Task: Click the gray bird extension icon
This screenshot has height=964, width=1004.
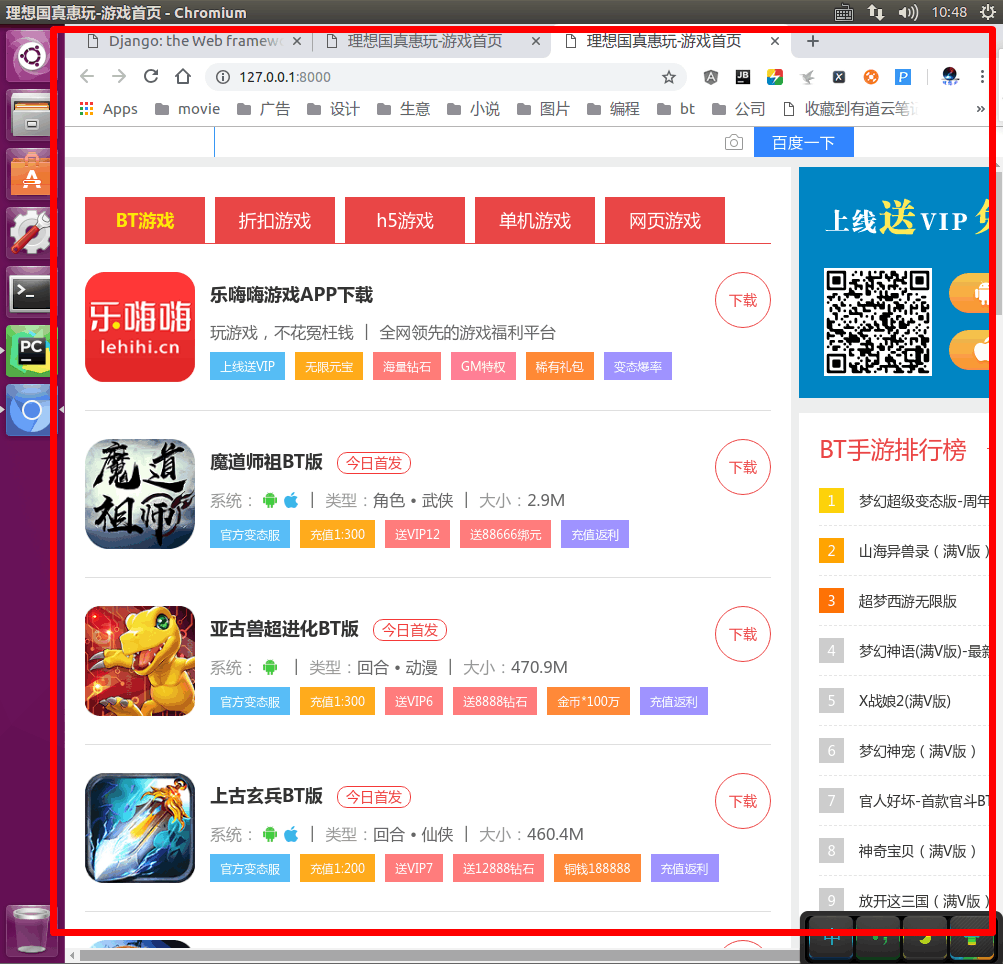Action: pos(807,77)
